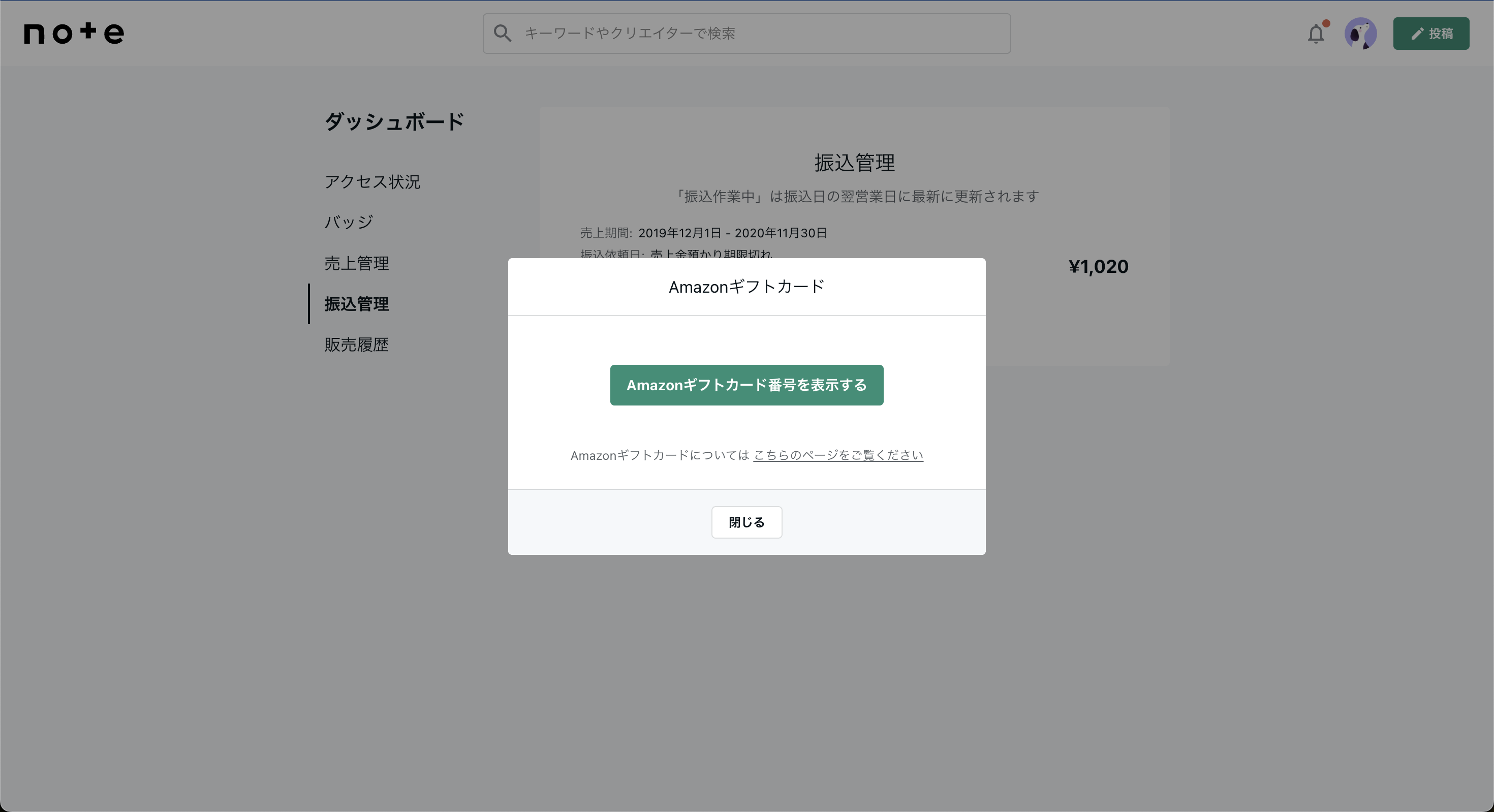The height and width of the screenshot is (812, 1494).
Task: Open the notifications bell
Action: point(1316,34)
